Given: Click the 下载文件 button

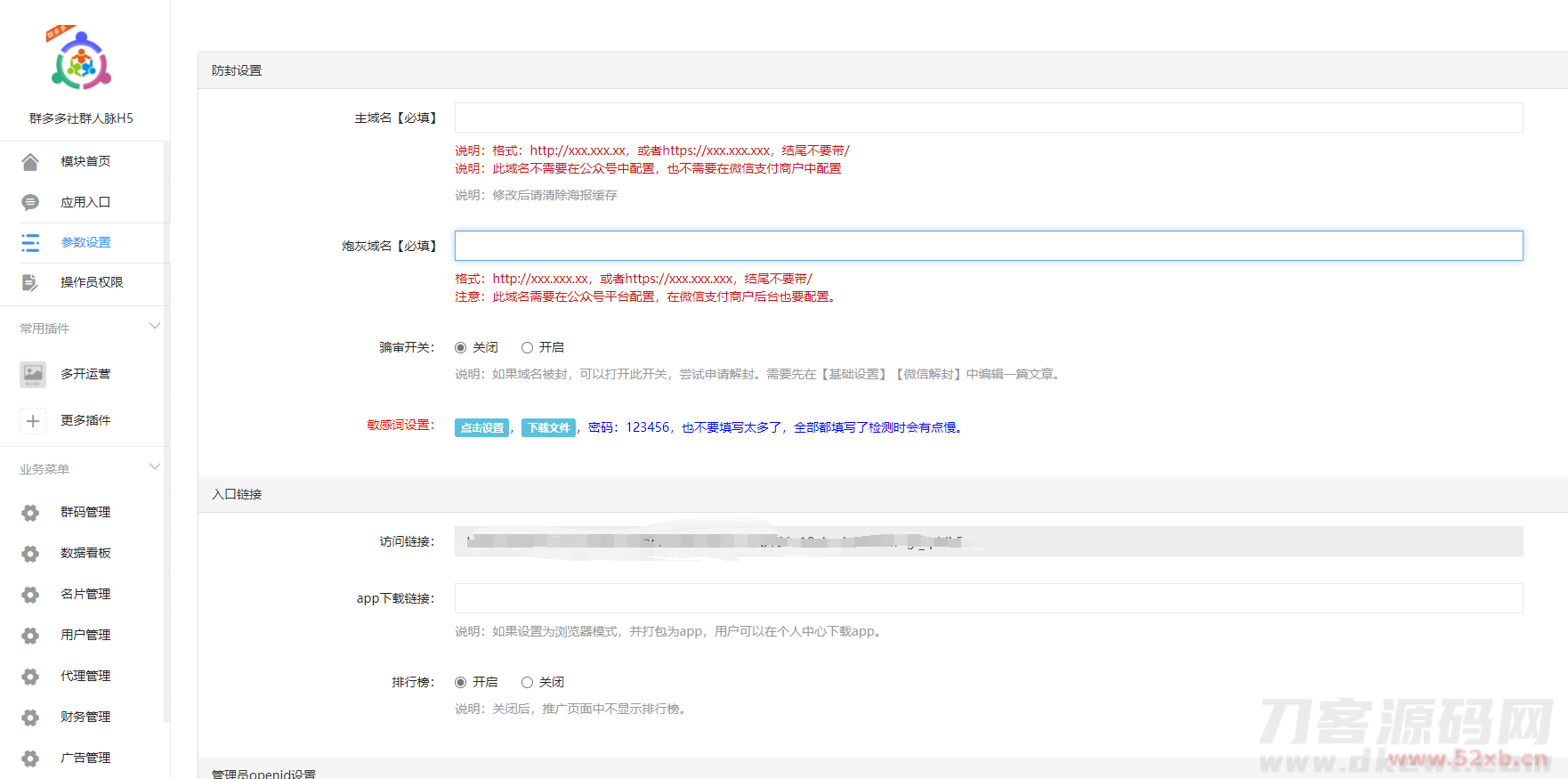Looking at the screenshot, I should pos(548,428).
